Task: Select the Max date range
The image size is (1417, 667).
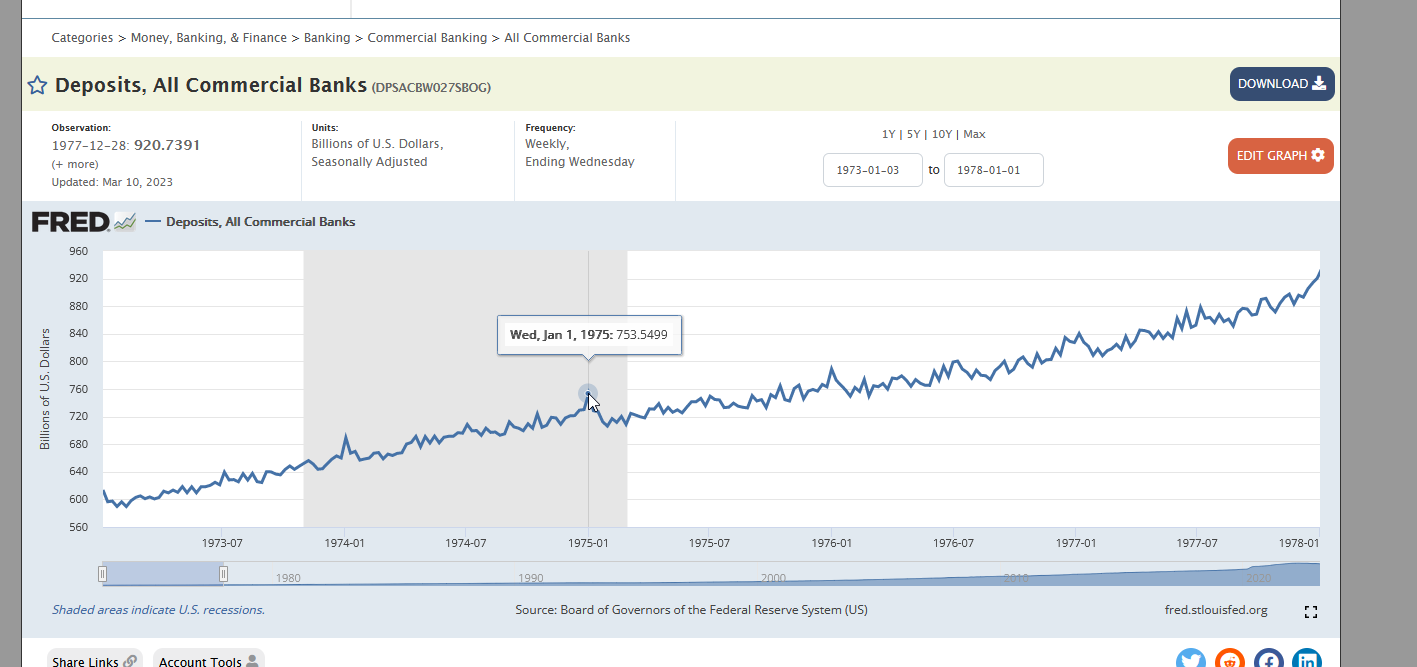Action: (974, 134)
